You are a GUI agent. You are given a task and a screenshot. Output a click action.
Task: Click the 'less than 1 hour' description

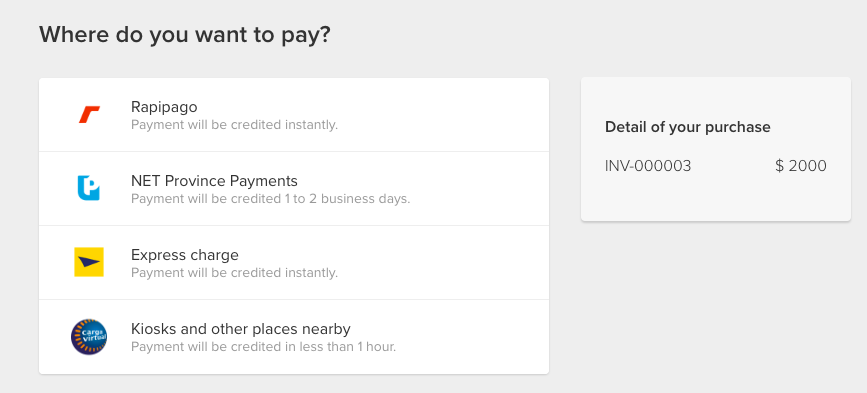[263, 347]
